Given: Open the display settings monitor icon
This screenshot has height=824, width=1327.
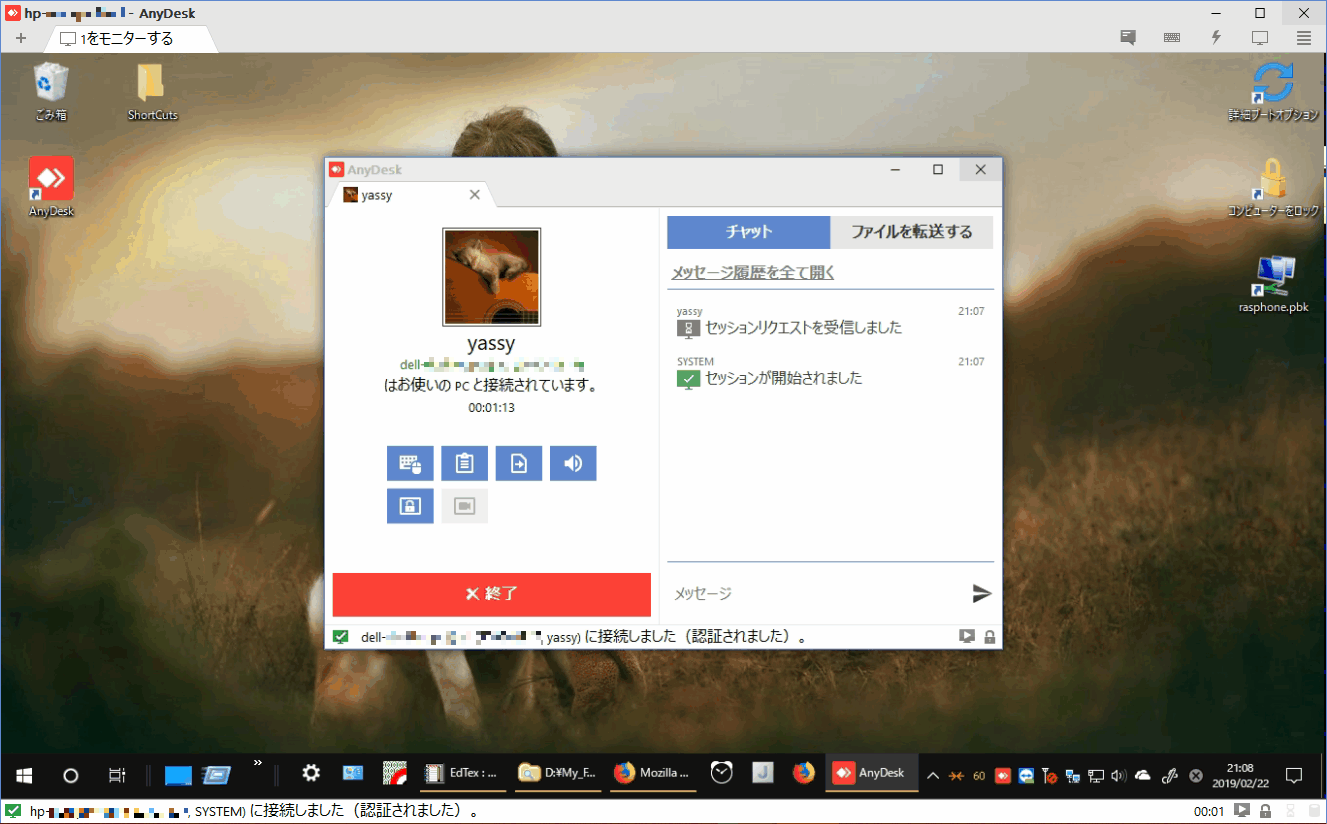Looking at the screenshot, I should click(x=1260, y=38).
